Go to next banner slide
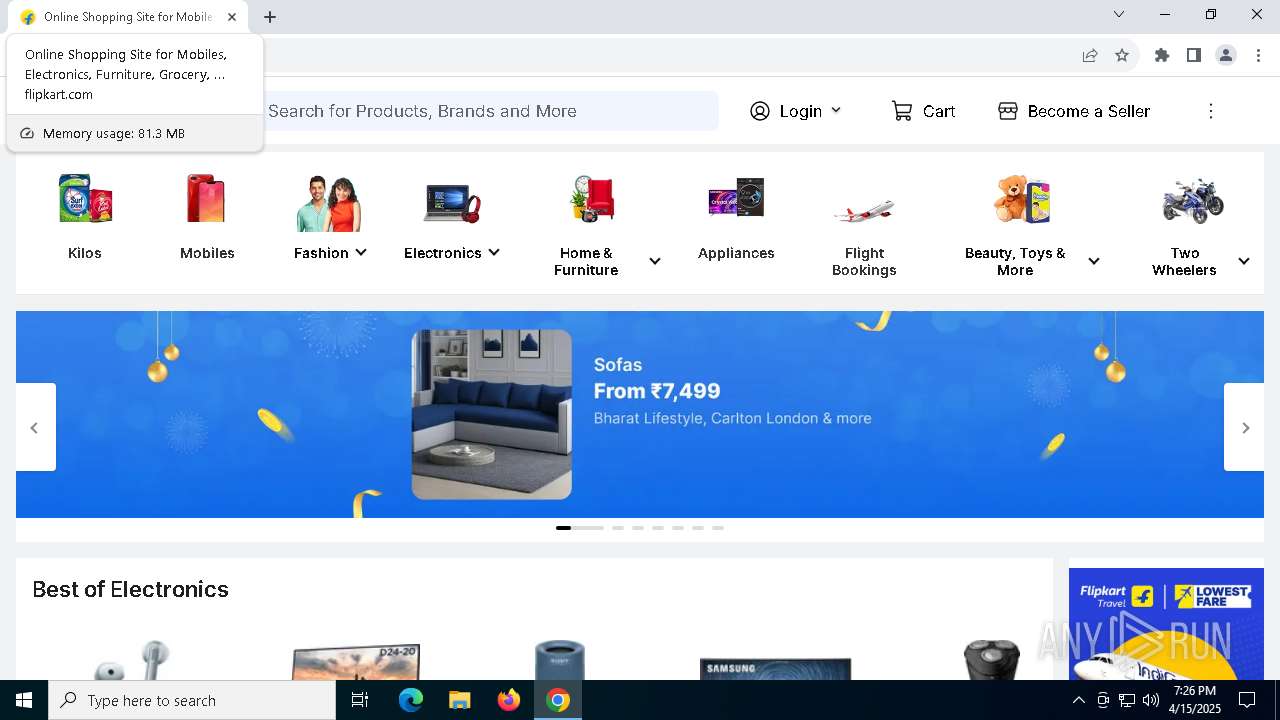Screen dimensions: 1280x720 1245,427
